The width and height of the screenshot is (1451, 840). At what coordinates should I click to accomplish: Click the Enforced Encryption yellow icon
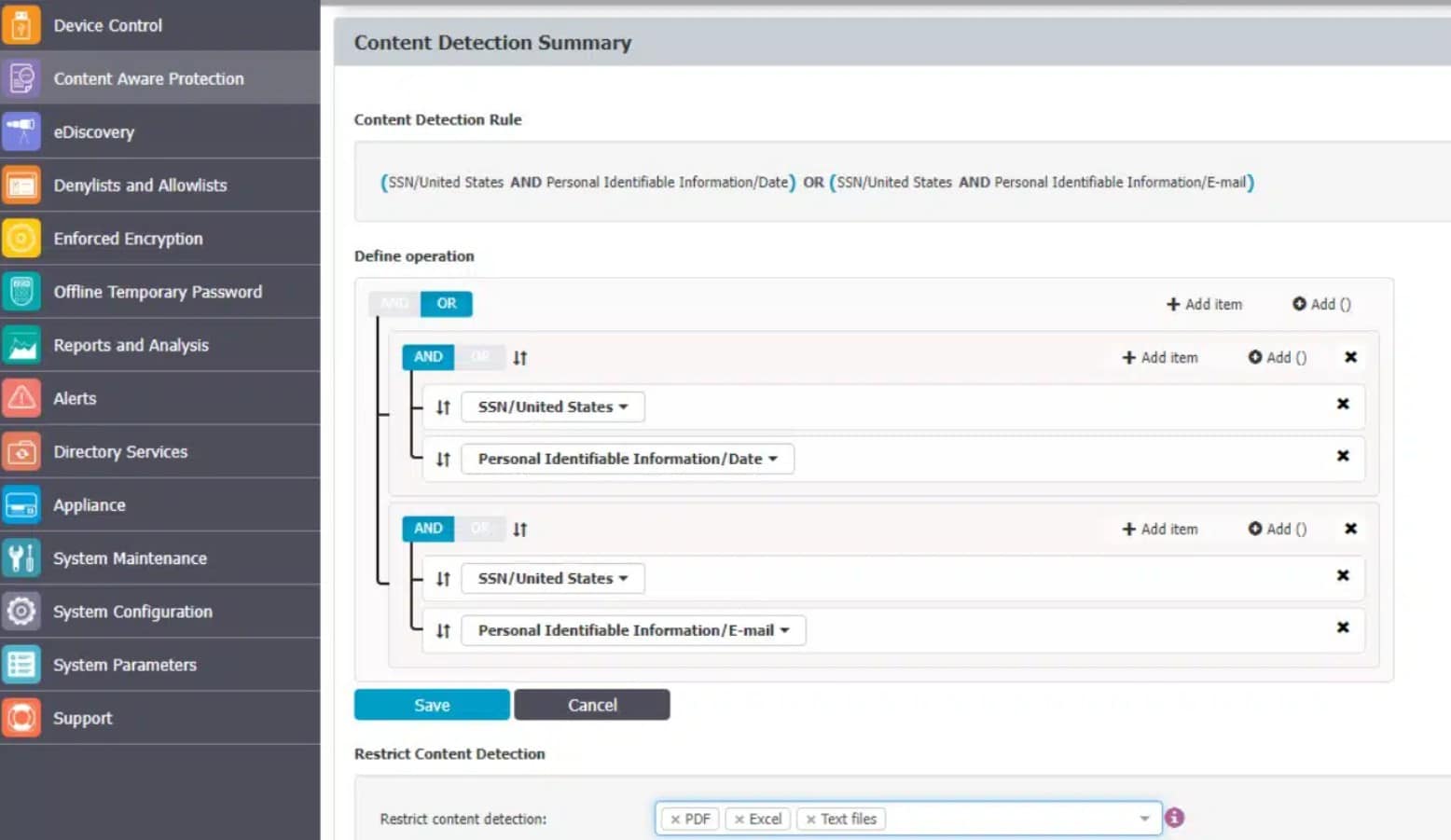click(x=21, y=238)
